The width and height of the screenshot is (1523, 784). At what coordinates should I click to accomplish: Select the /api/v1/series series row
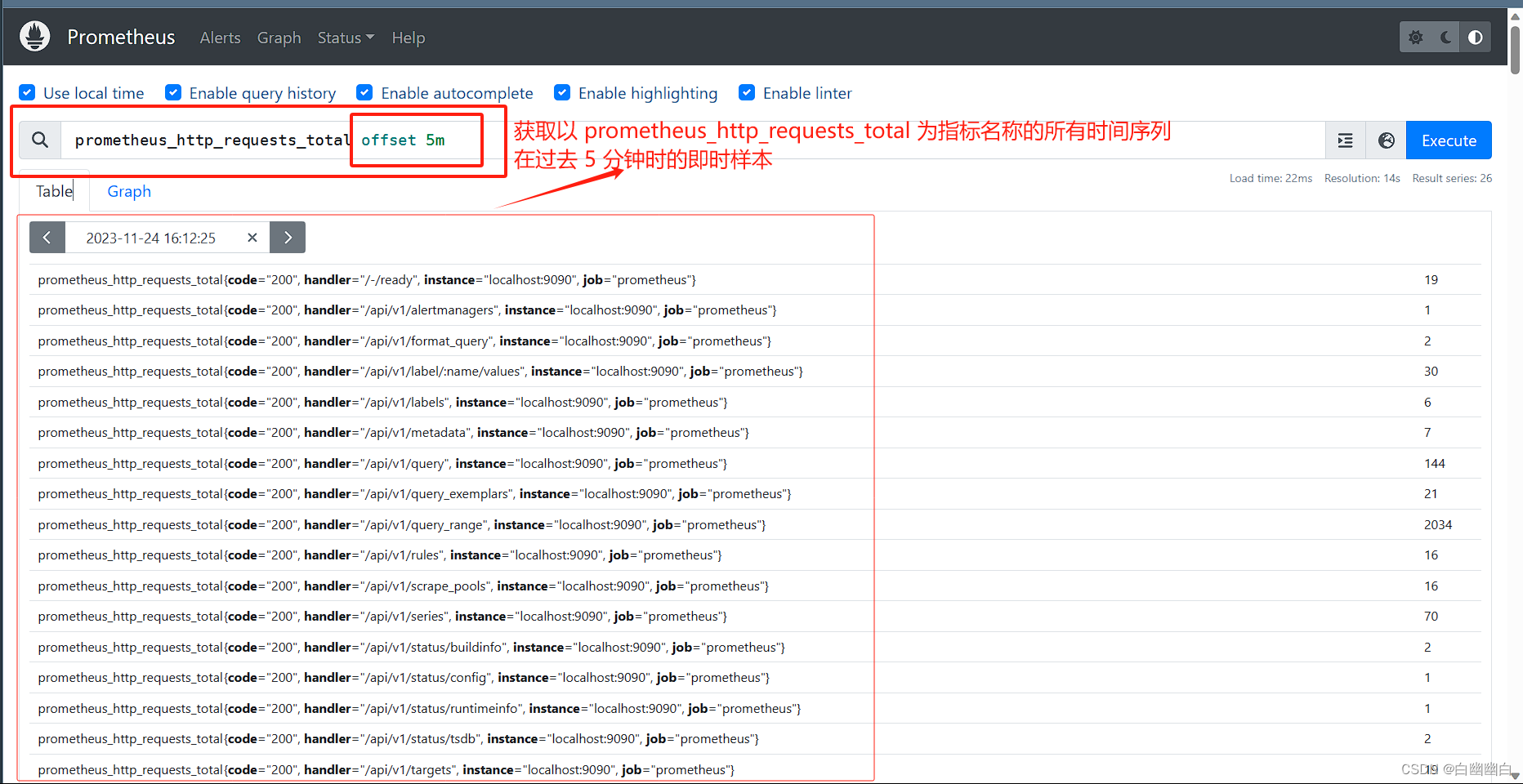pos(755,617)
